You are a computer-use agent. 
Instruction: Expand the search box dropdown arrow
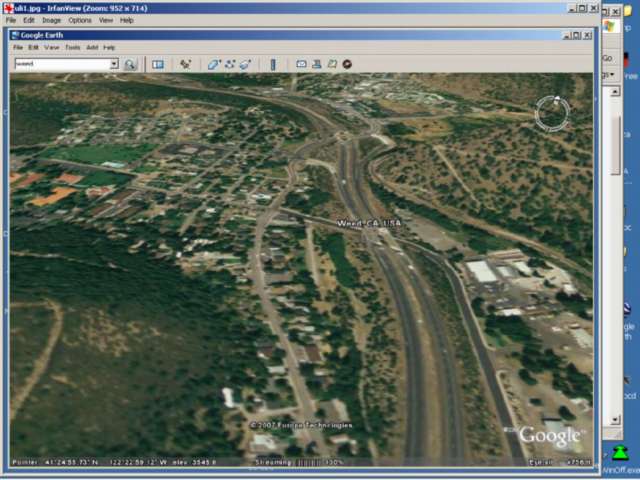click(113, 64)
